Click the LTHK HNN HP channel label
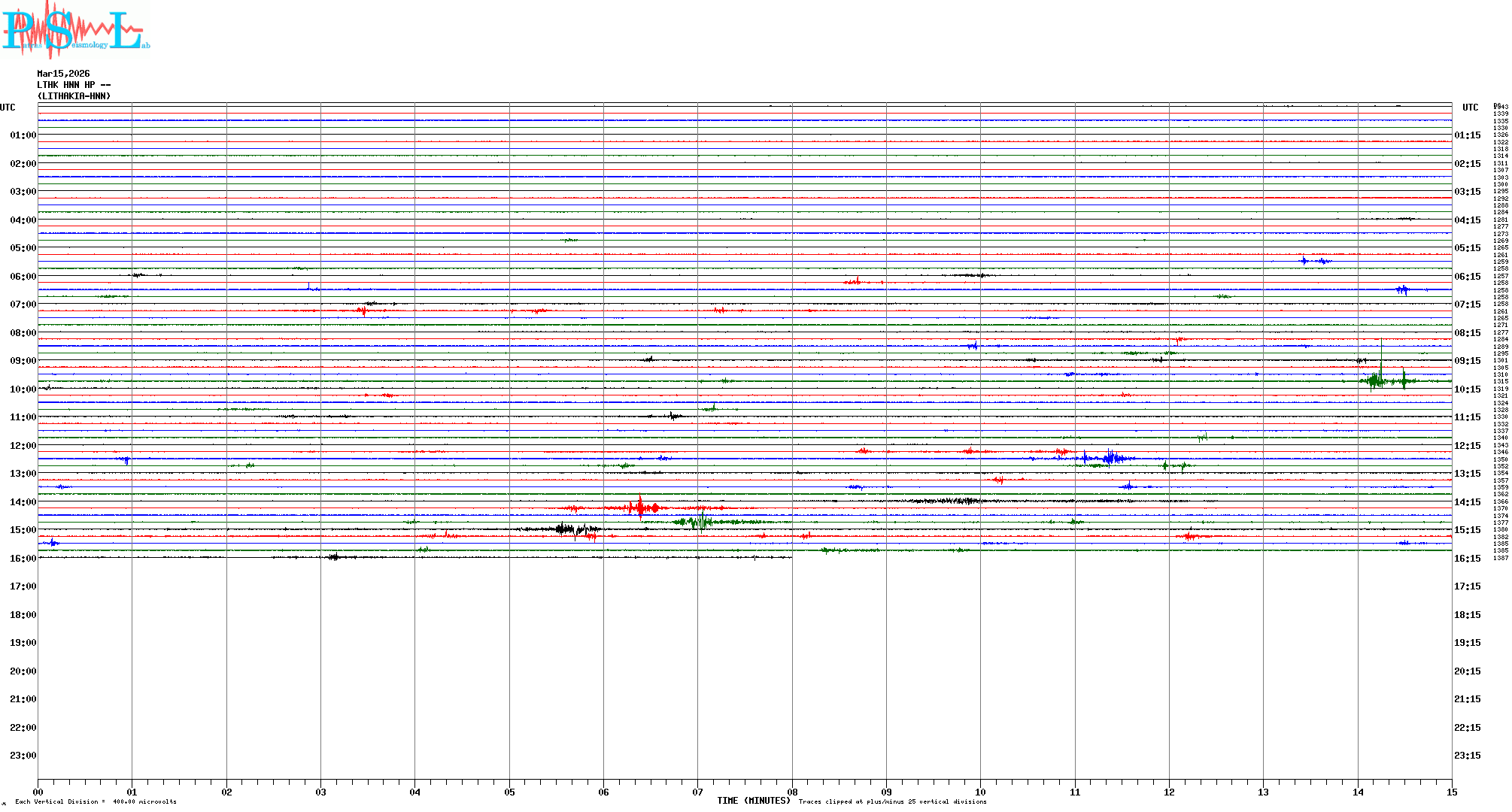The height and width of the screenshot is (812, 1512). tap(73, 85)
